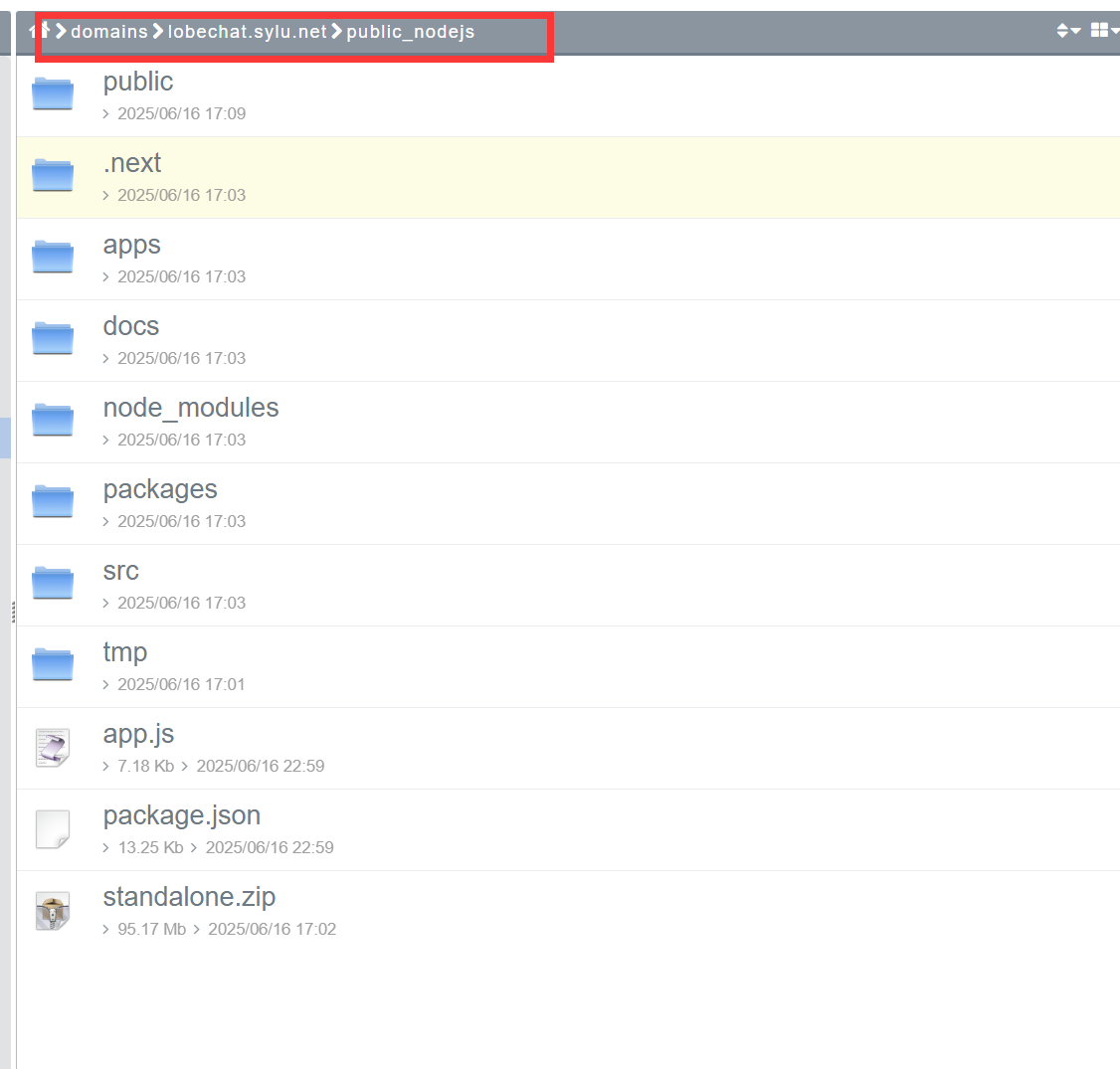1120x1069 pixels.
Task: Click the .next folder icon
Action: [53, 175]
